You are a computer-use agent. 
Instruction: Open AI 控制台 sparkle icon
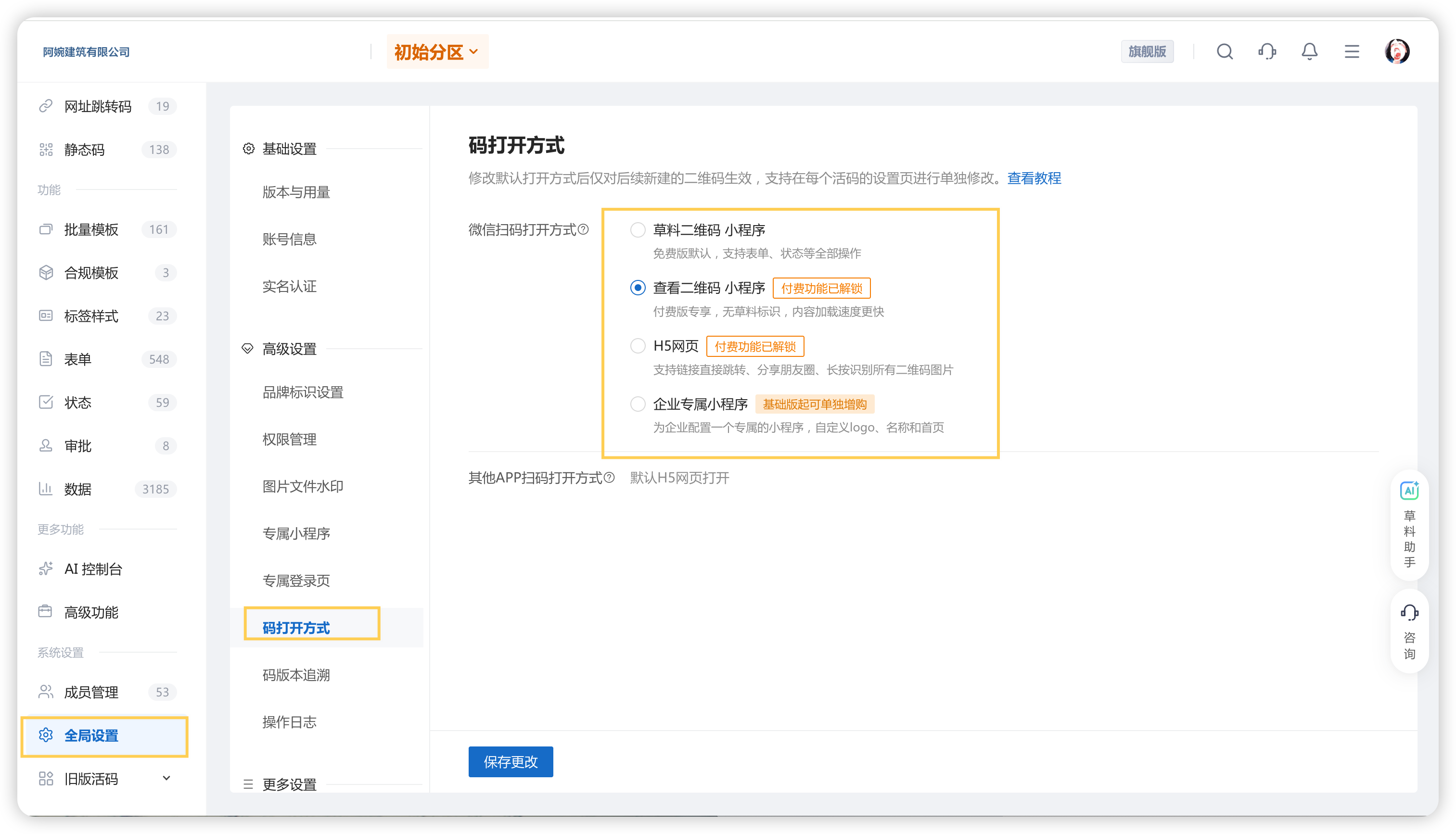[46, 569]
